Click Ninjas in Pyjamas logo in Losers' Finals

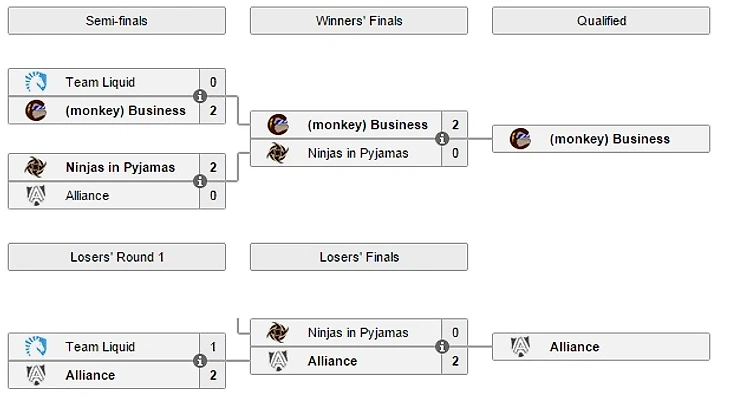[x=277, y=332]
